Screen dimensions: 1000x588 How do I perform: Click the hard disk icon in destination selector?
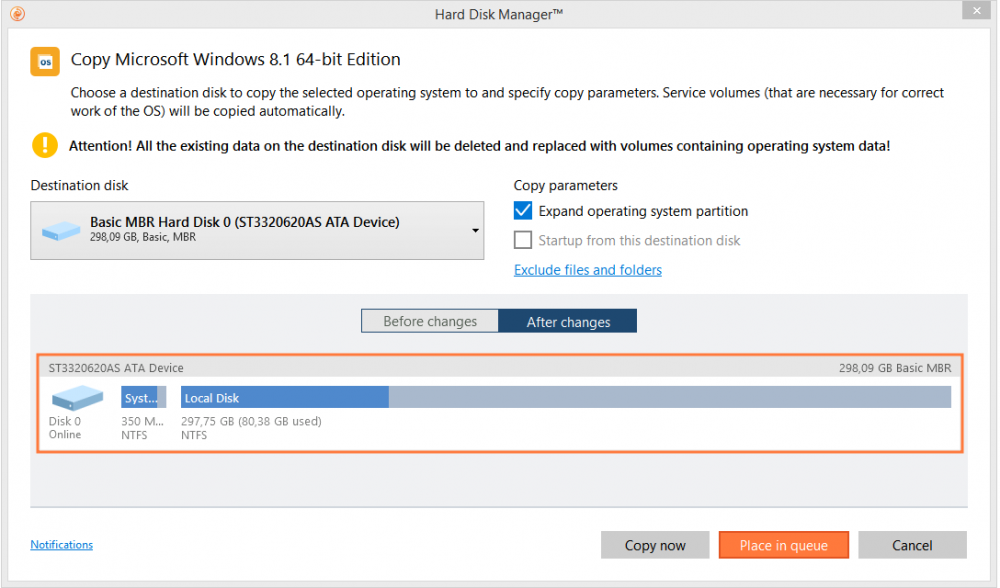pyautogui.click(x=60, y=229)
